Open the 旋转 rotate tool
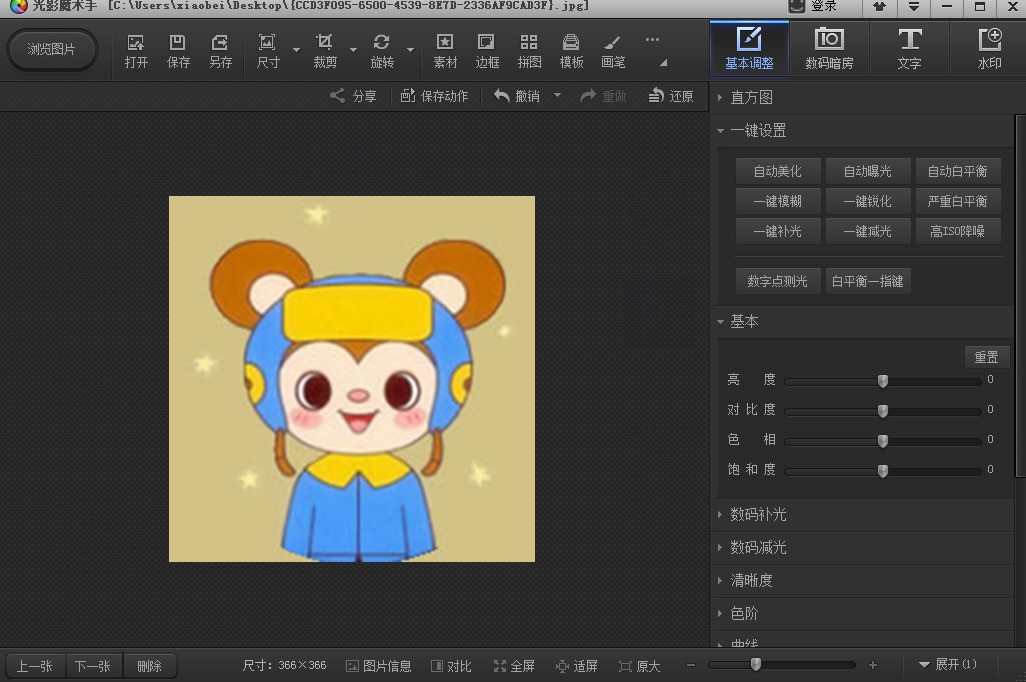Image resolution: width=1026 pixels, height=682 pixels. click(381, 50)
